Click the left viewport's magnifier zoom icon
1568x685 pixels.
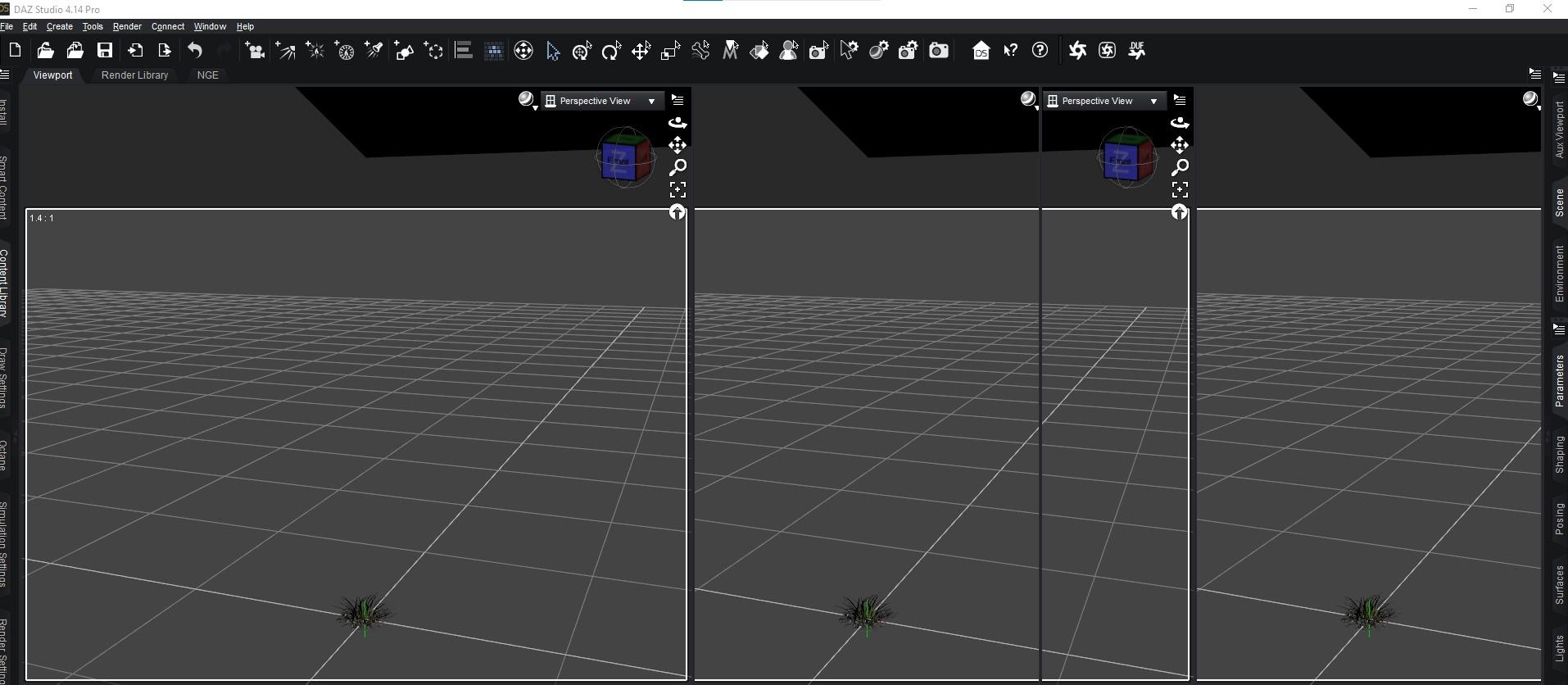tap(678, 167)
